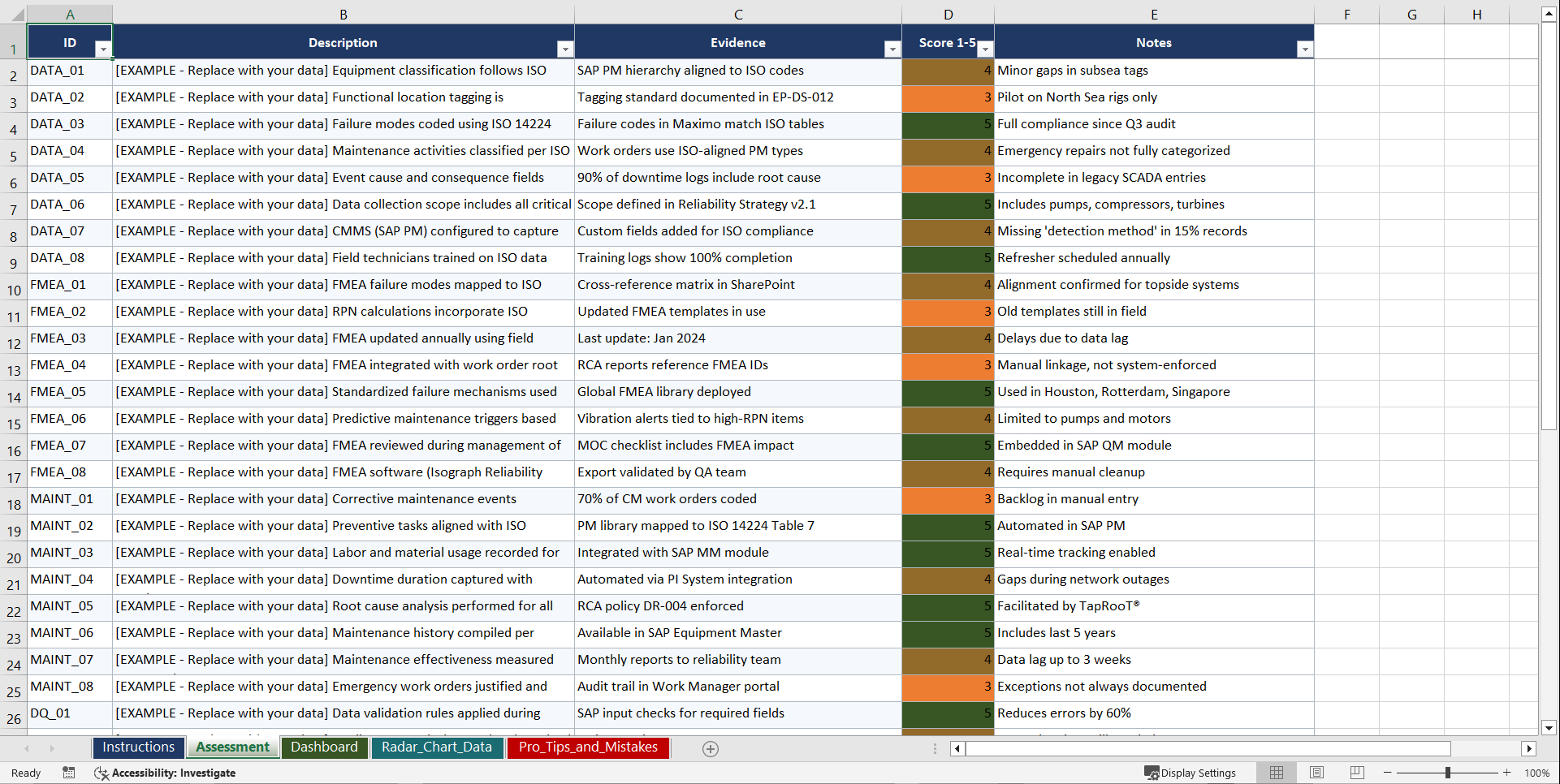1560x784 pixels.
Task: Click the macro recording icon in the status bar
Action: pos(69,773)
